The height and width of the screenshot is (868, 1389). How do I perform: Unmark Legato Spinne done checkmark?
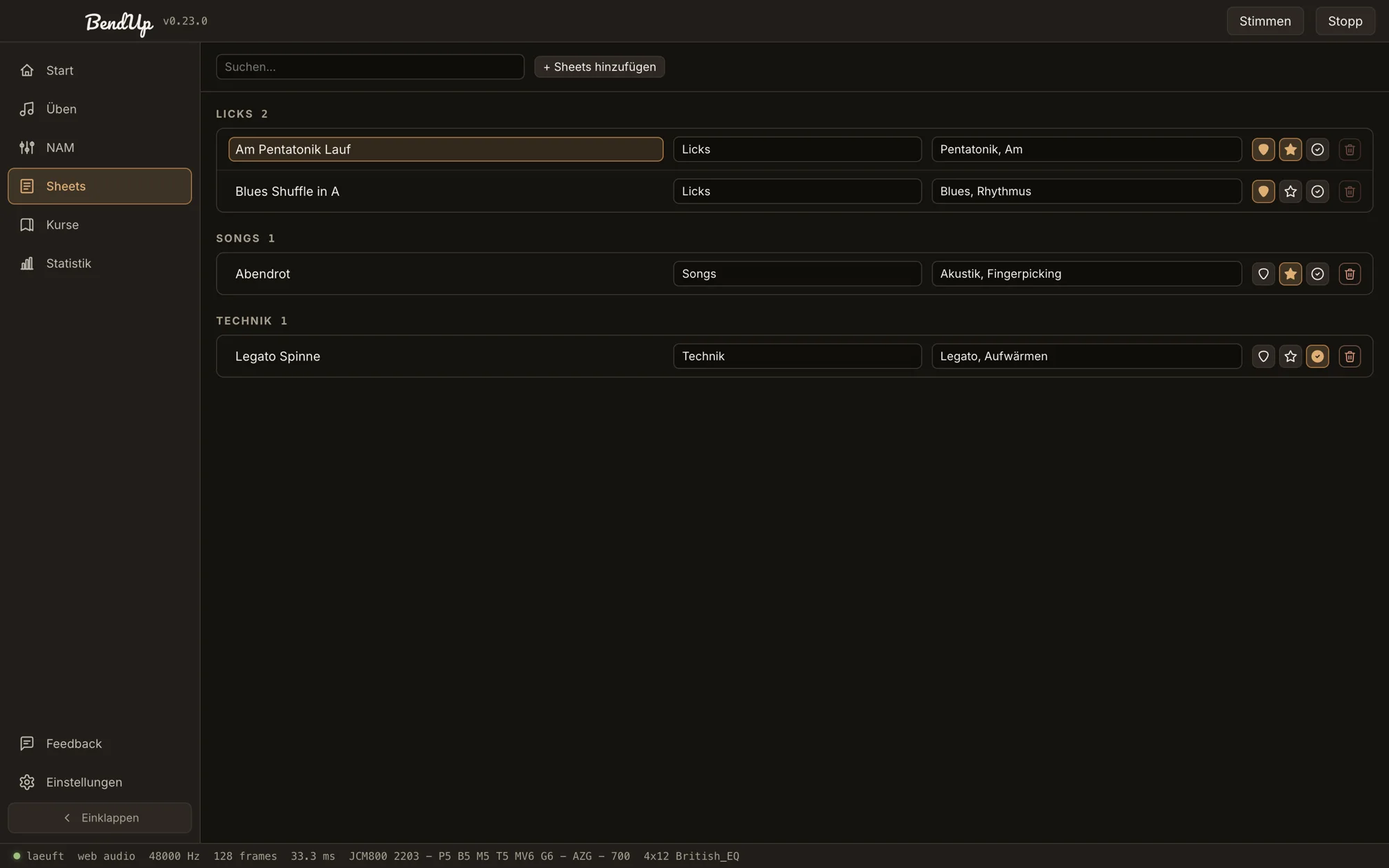click(x=1317, y=356)
